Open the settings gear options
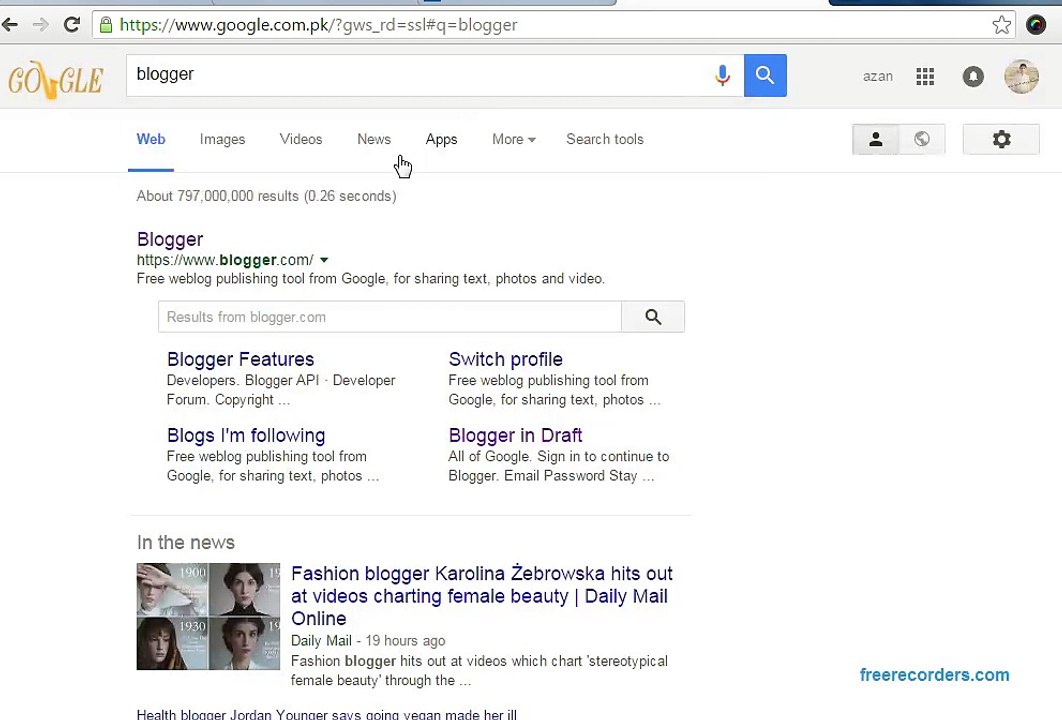Image resolution: width=1062 pixels, height=720 pixels. pos(1001,140)
